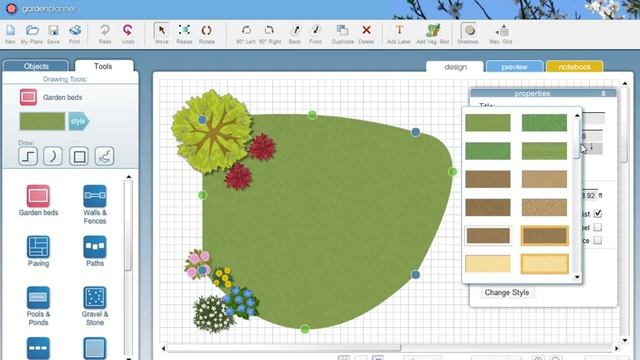
Task: Pick the pale yellow bordered swatch at bottom
Action: click(x=544, y=264)
